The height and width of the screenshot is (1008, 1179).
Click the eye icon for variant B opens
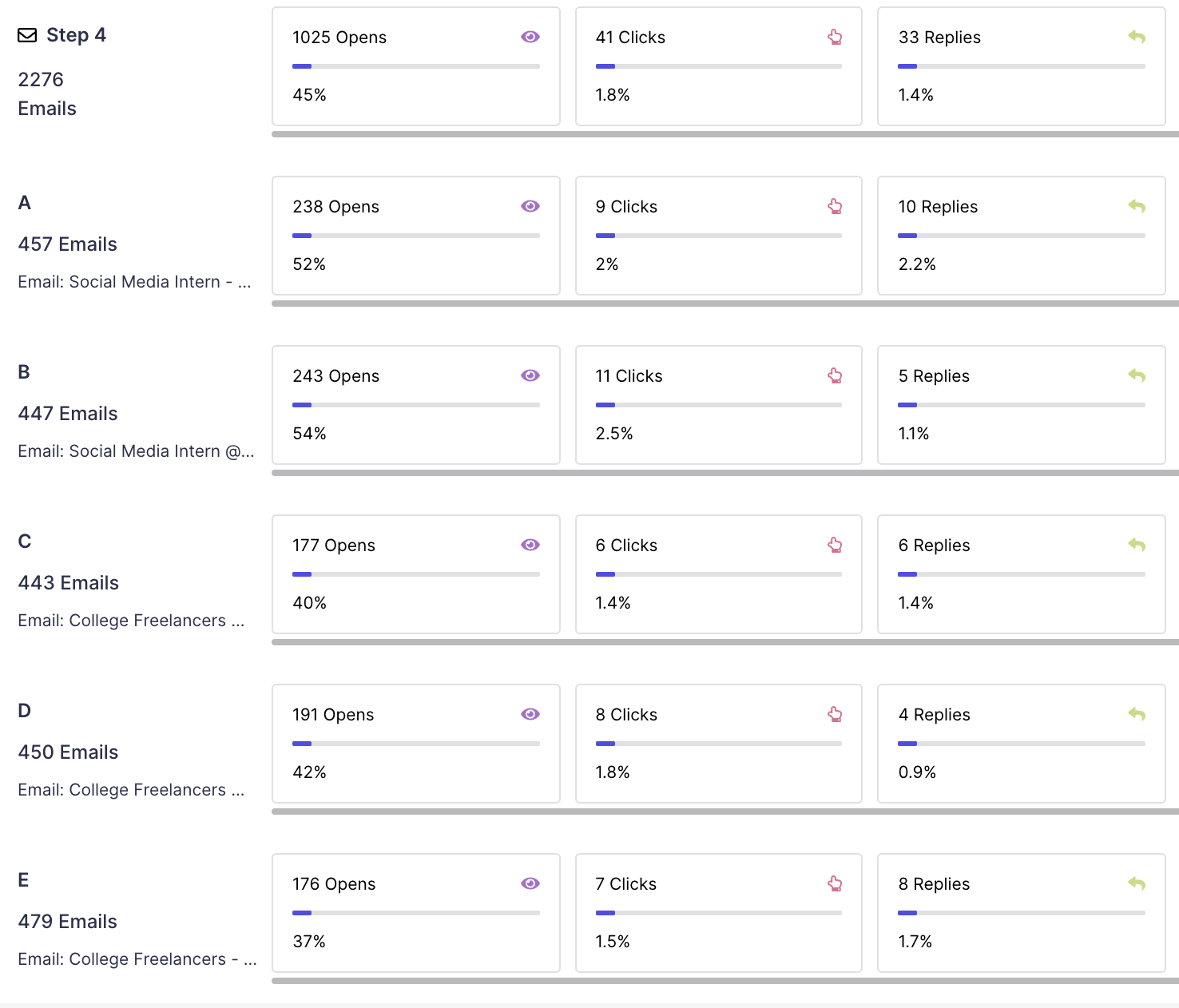(x=530, y=375)
